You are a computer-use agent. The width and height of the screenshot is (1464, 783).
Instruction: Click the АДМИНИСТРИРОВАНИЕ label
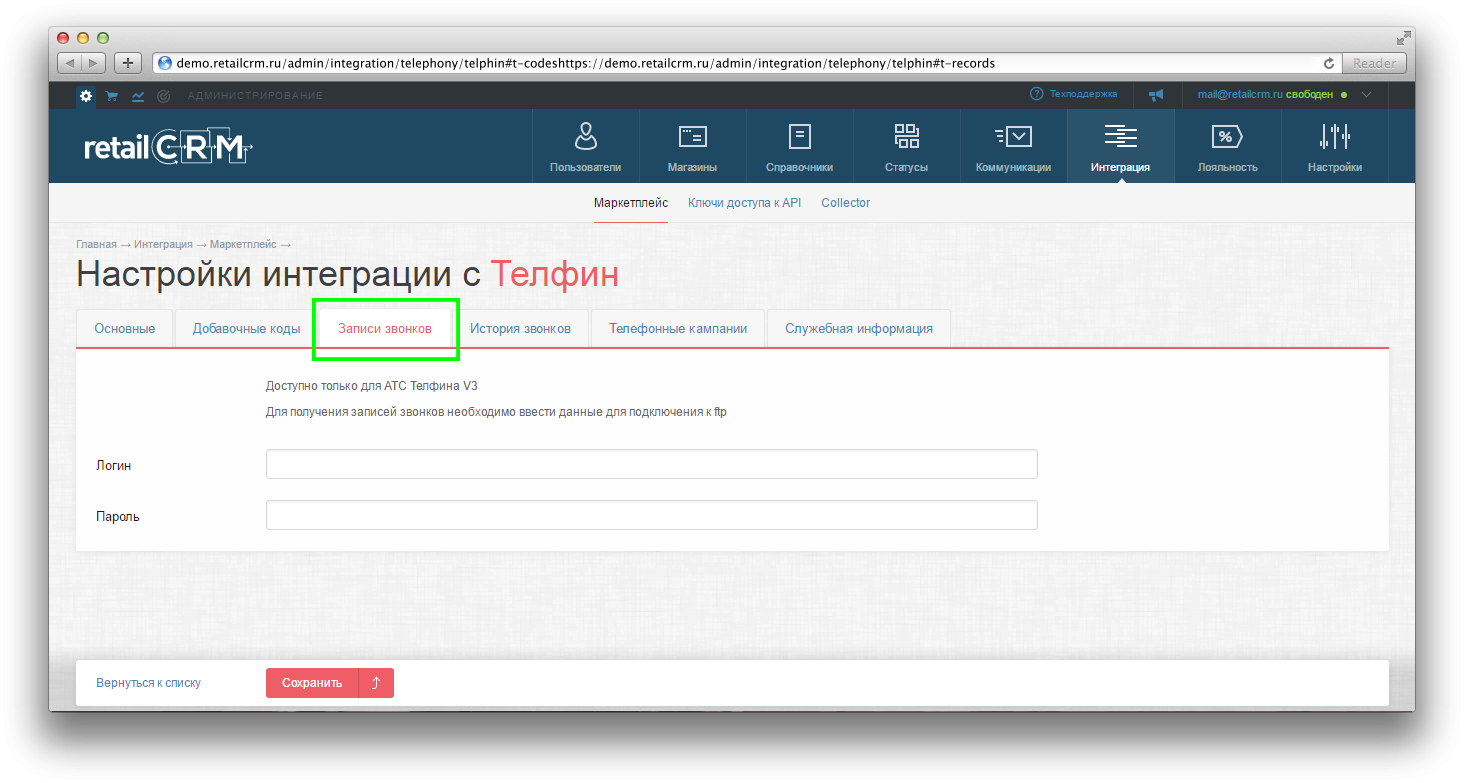point(255,96)
